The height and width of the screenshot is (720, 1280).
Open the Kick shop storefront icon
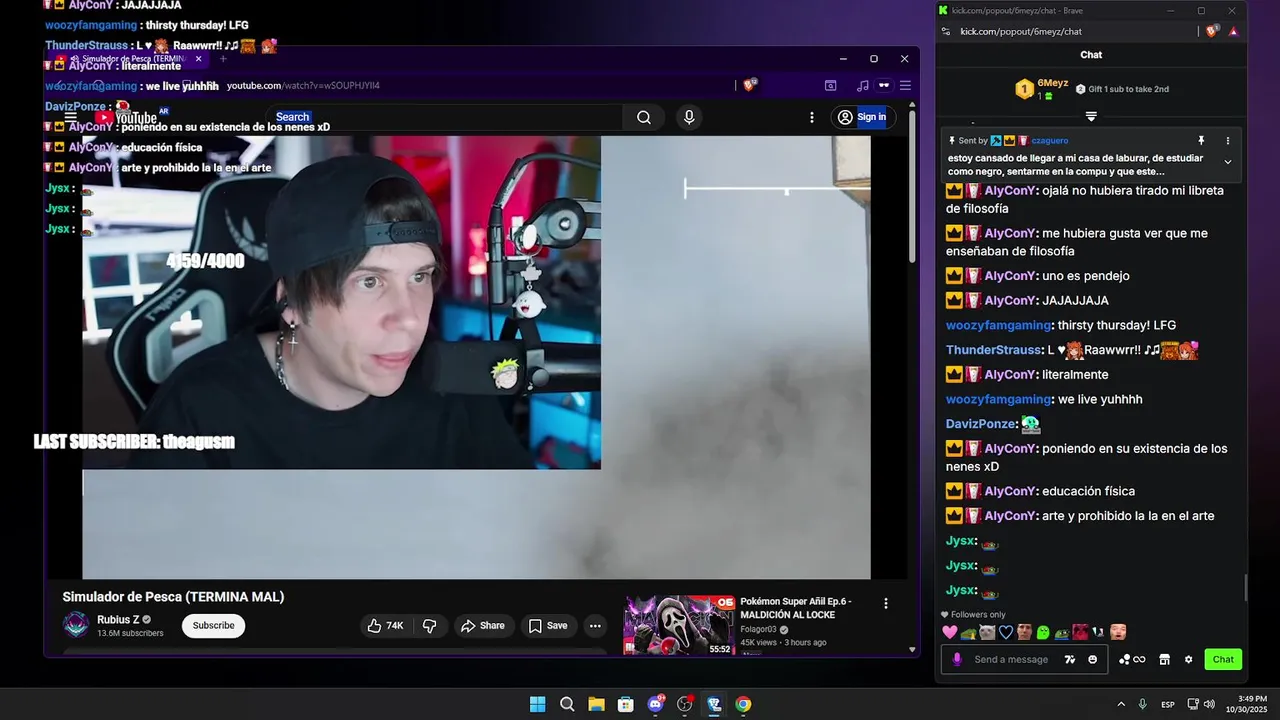(1164, 659)
